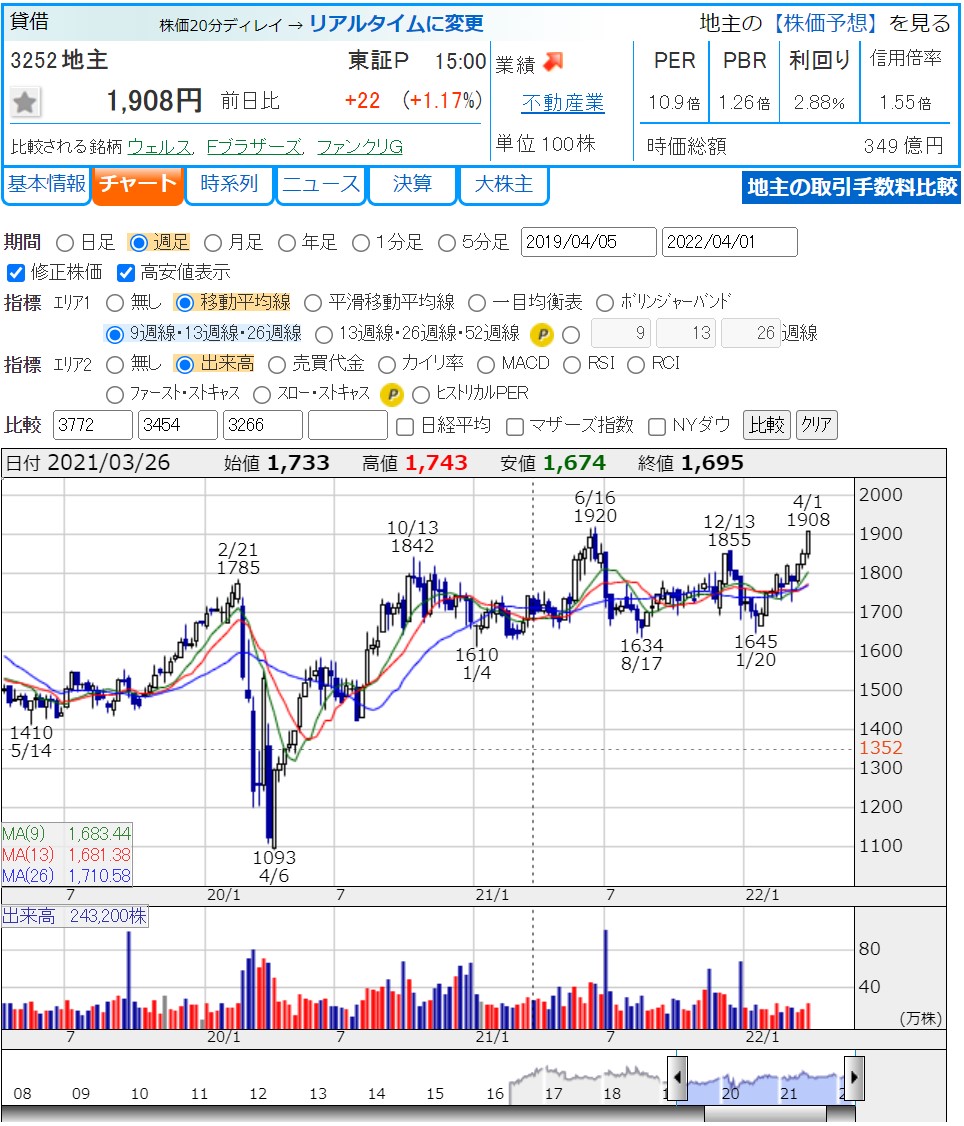
Task: Uncheck the 修正株価 checkbox
Action: point(16,273)
